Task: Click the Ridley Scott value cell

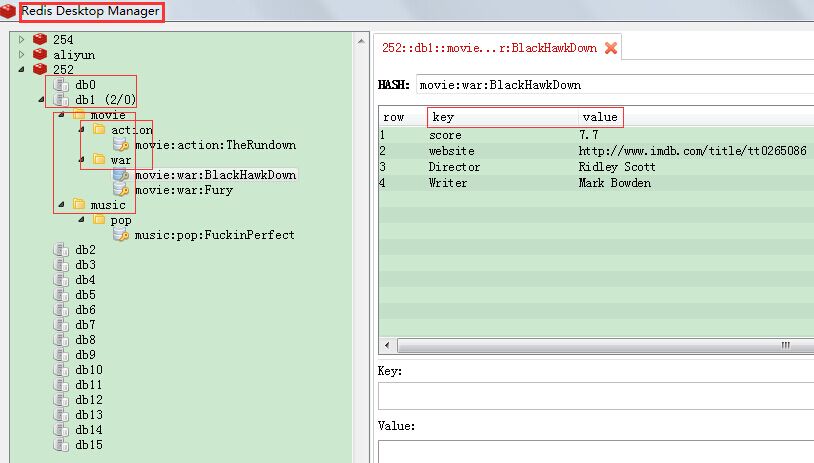Action: coord(617,167)
